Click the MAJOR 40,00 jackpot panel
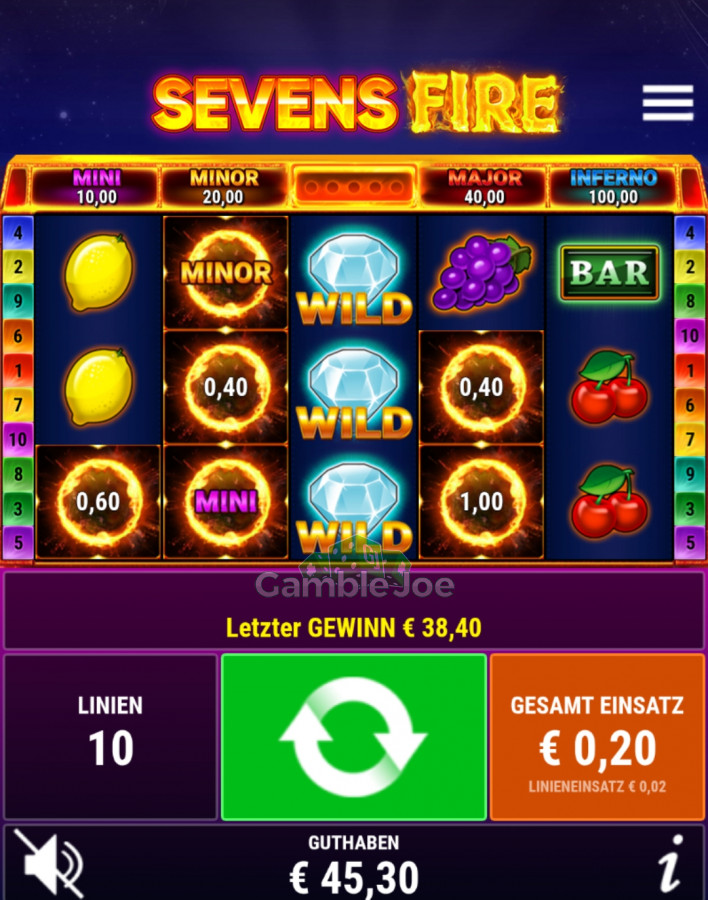 tap(484, 187)
